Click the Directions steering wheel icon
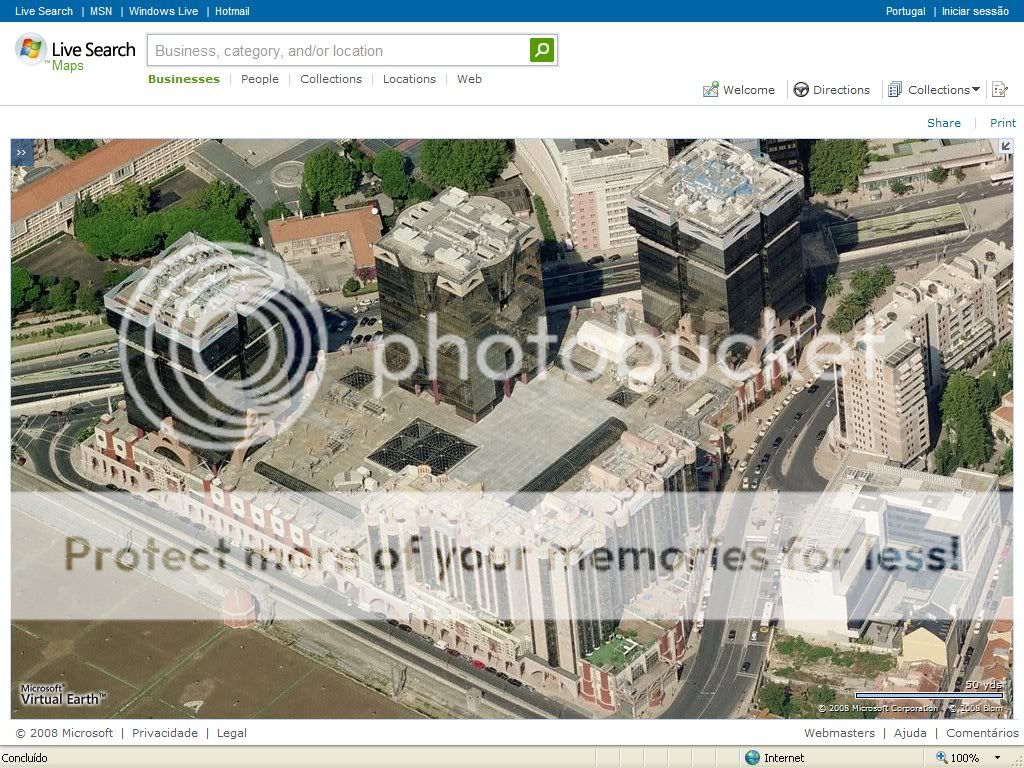The image size is (1024, 768). pos(801,90)
